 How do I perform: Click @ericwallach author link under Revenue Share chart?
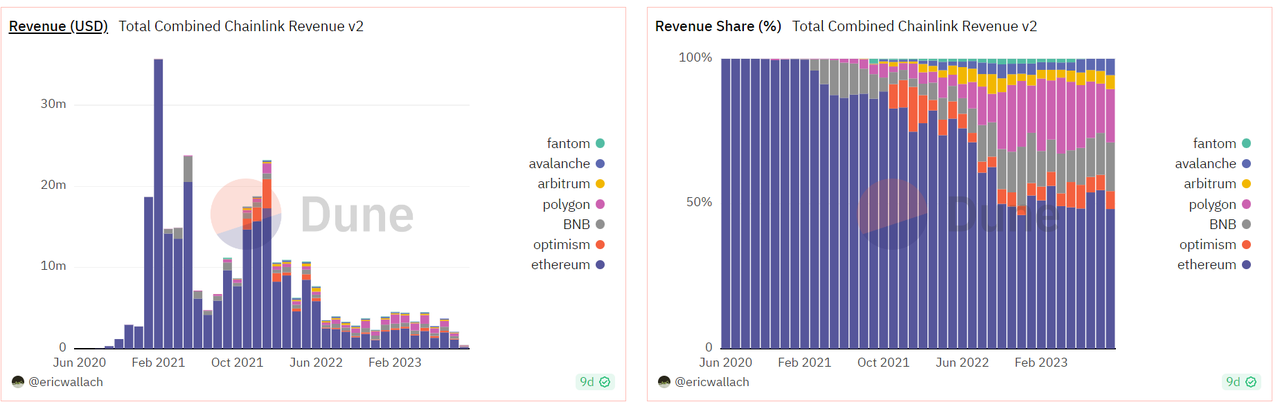tap(711, 382)
